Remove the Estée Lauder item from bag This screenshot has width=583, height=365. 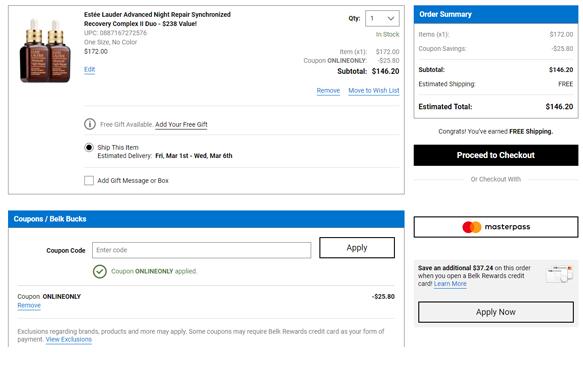click(328, 91)
